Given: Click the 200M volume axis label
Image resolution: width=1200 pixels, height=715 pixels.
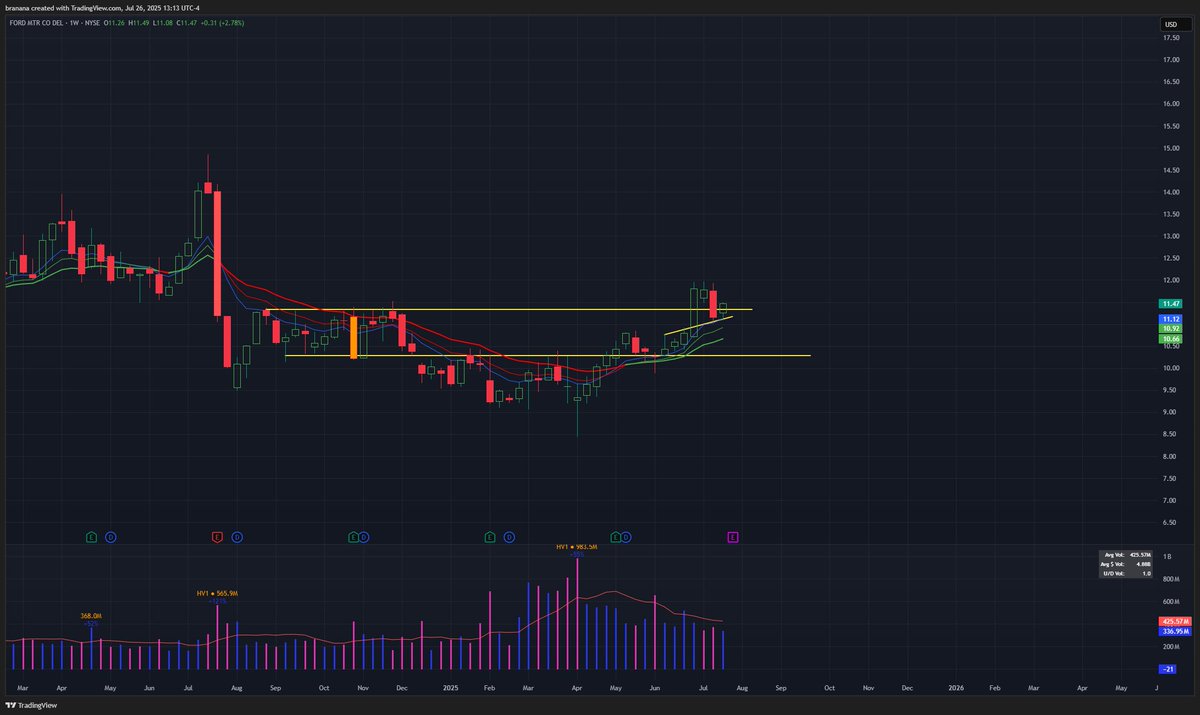Looking at the screenshot, I should pyautogui.click(x=1171, y=647).
